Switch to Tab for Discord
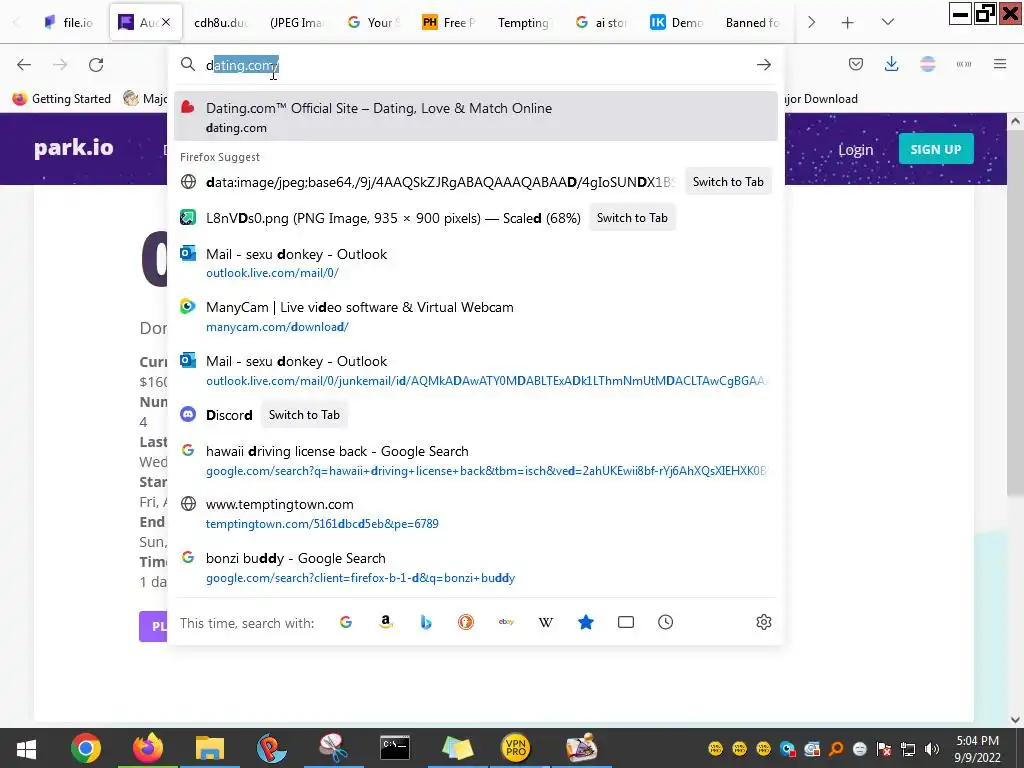The width and height of the screenshot is (1024, 768). (x=304, y=415)
